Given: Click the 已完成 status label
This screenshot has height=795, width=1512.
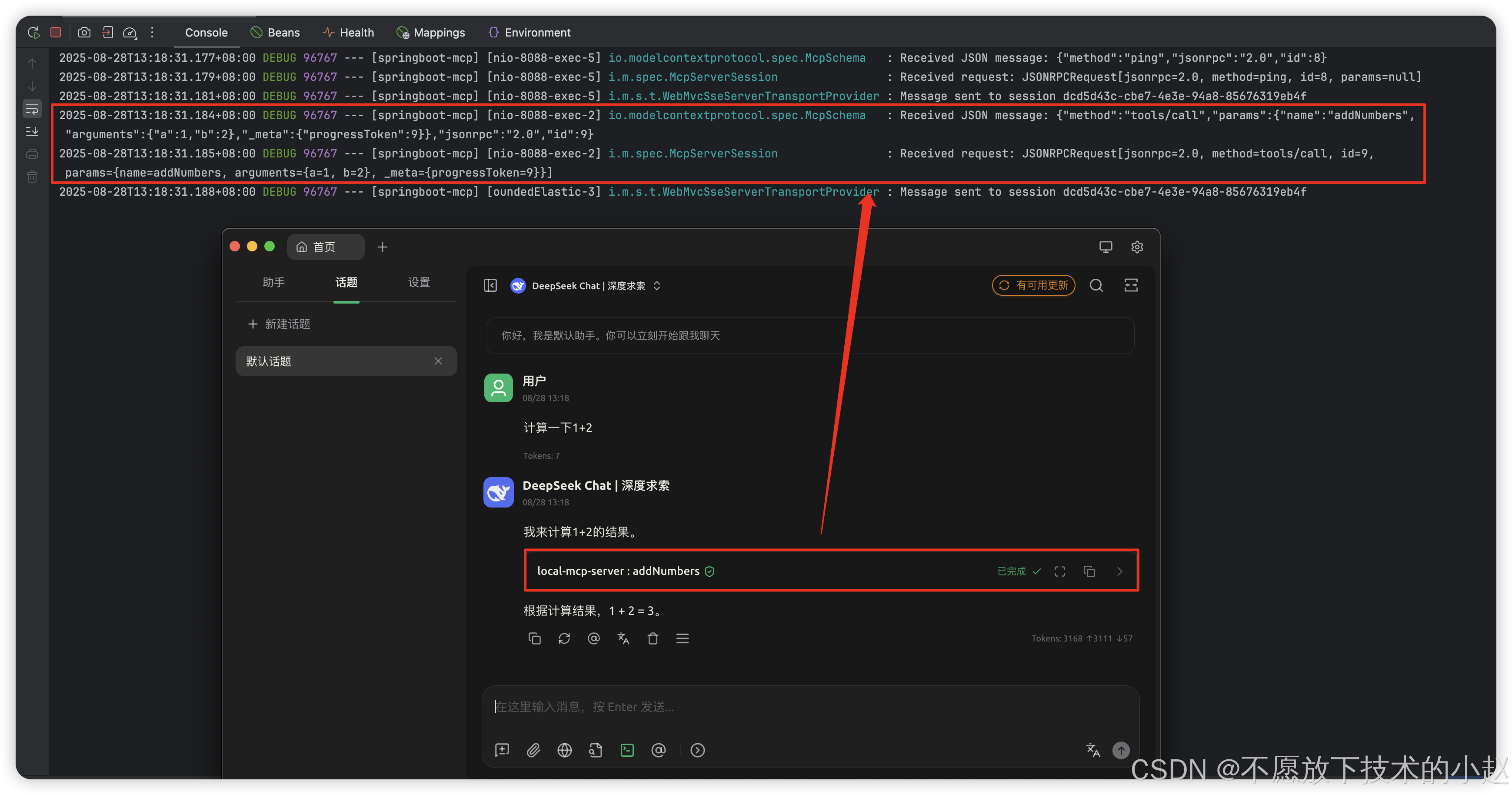Looking at the screenshot, I should click(x=1011, y=571).
